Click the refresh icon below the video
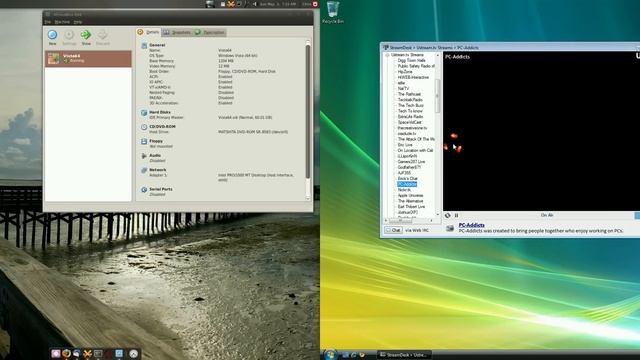This screenshot has width=640, height=360. coord(447,216)
